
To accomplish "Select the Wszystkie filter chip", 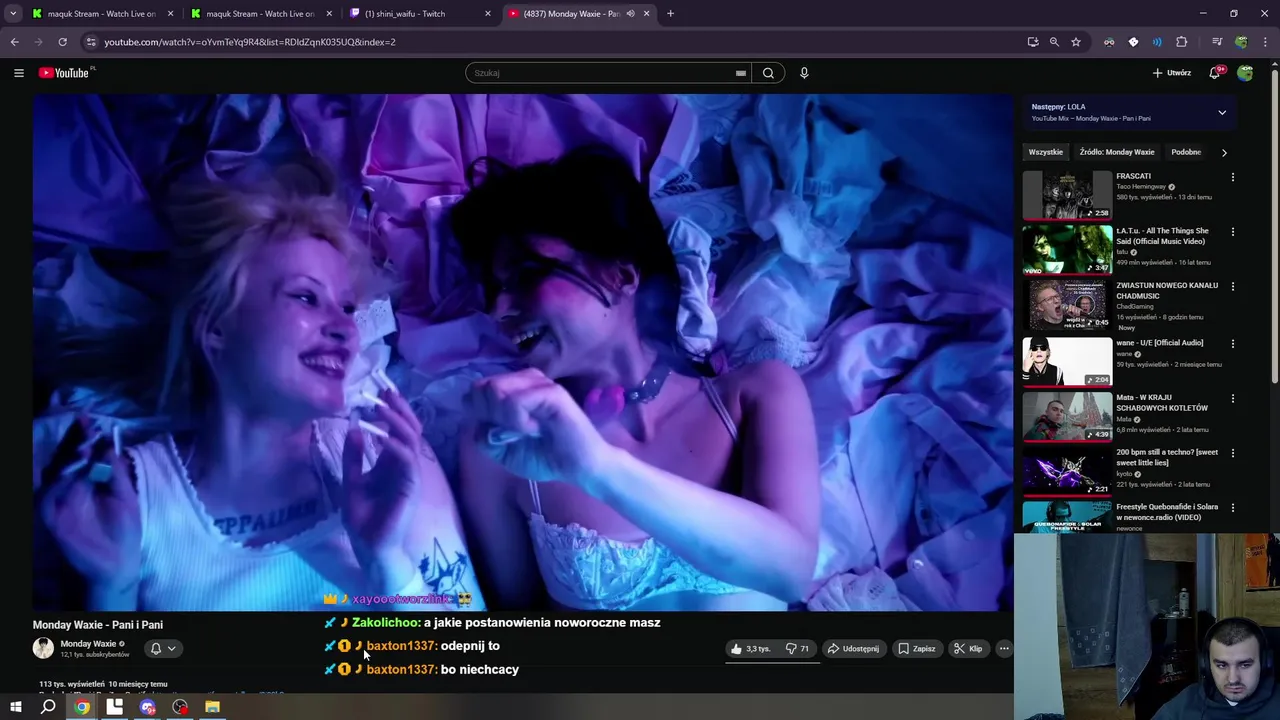I will tap(1045, 152).
